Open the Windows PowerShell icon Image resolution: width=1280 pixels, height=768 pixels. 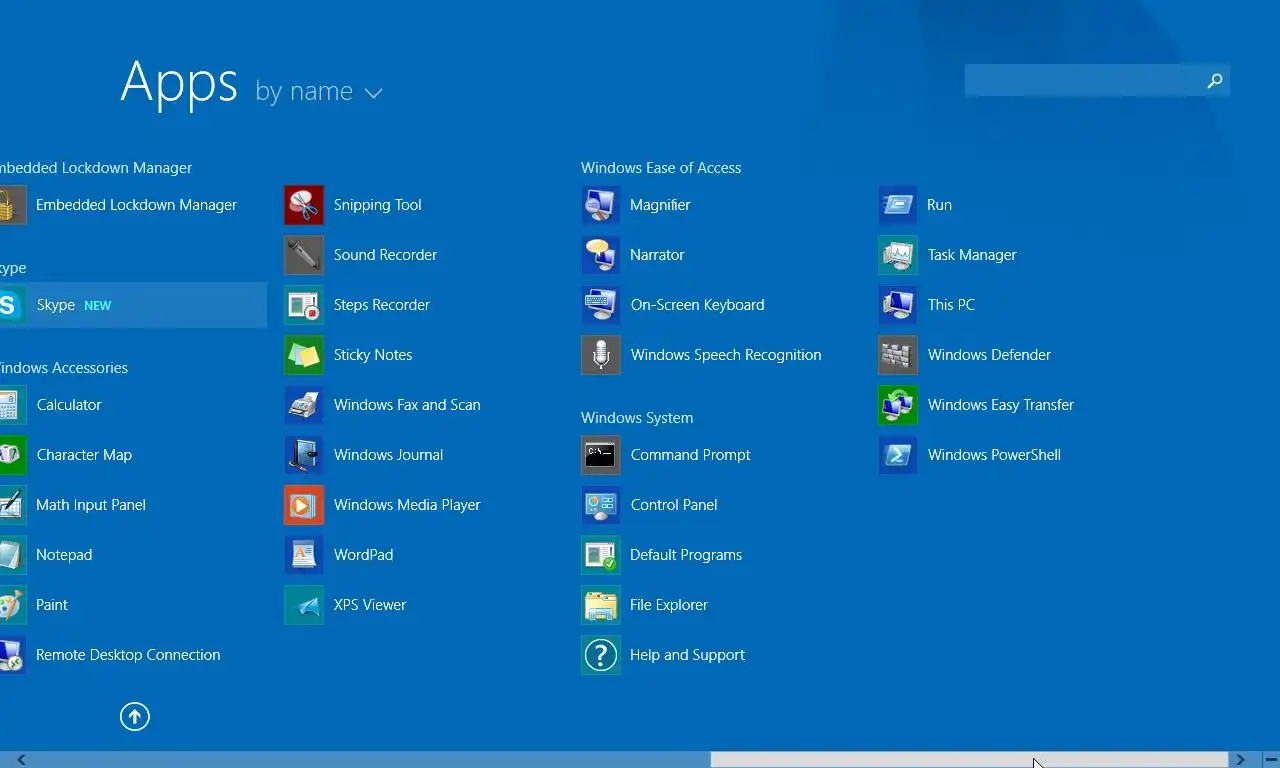click(x=898, y=455)
